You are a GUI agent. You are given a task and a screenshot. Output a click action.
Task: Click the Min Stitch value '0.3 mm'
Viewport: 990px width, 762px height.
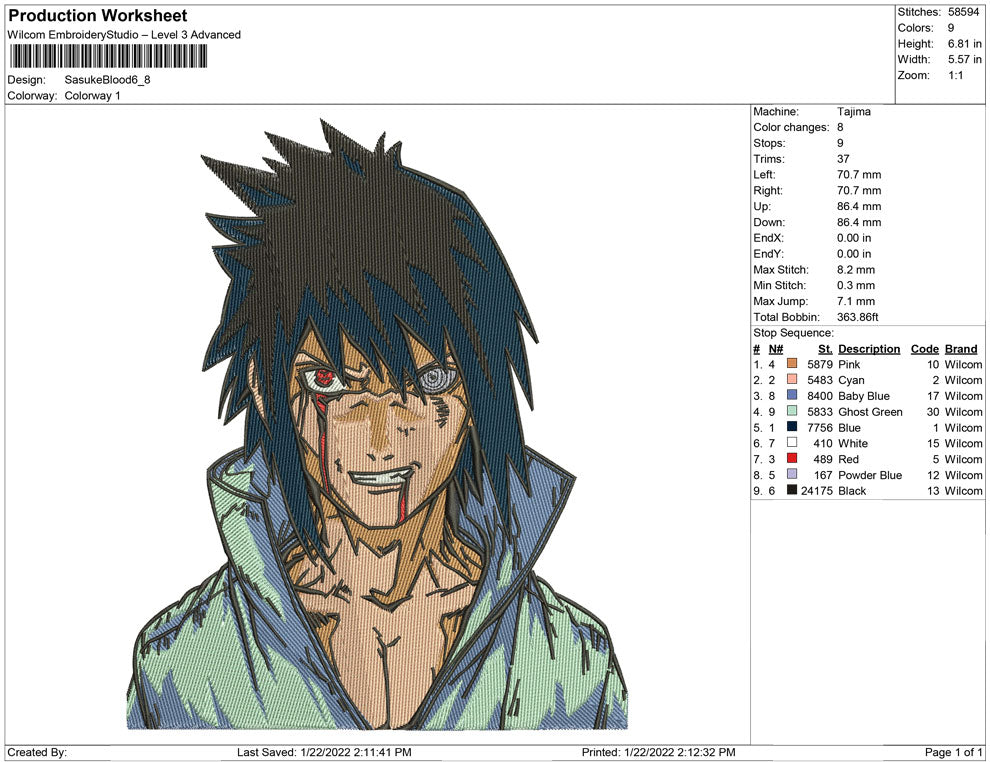pyautogui.click(x=856, y=285)
